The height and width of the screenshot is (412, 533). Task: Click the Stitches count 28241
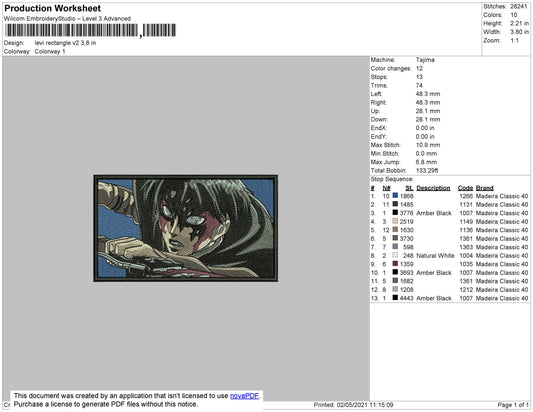pyautogui.click(x=518, y=6)
